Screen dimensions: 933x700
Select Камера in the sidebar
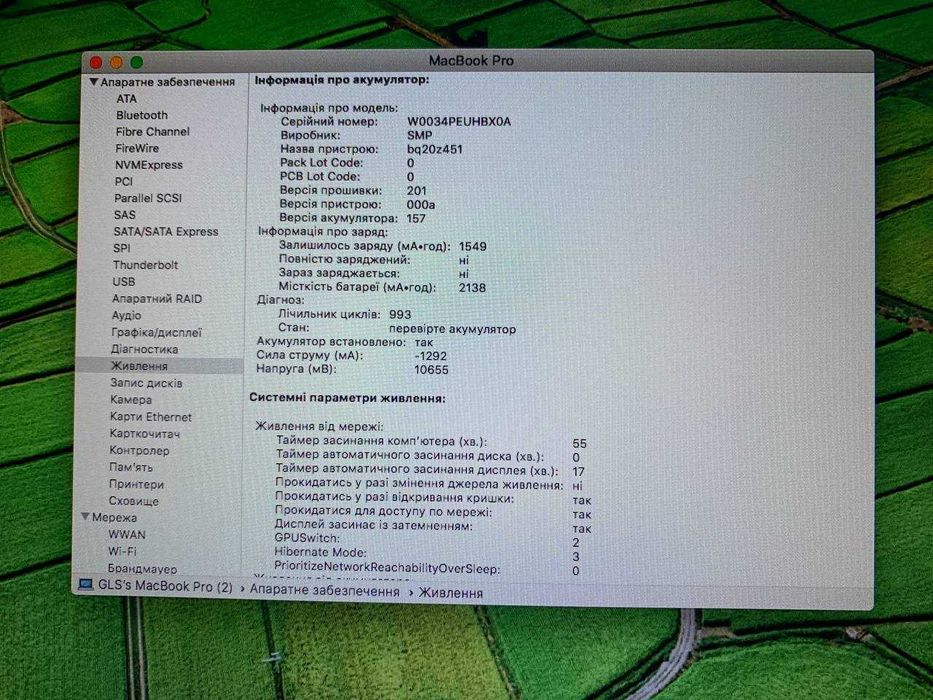coord(131,400)
